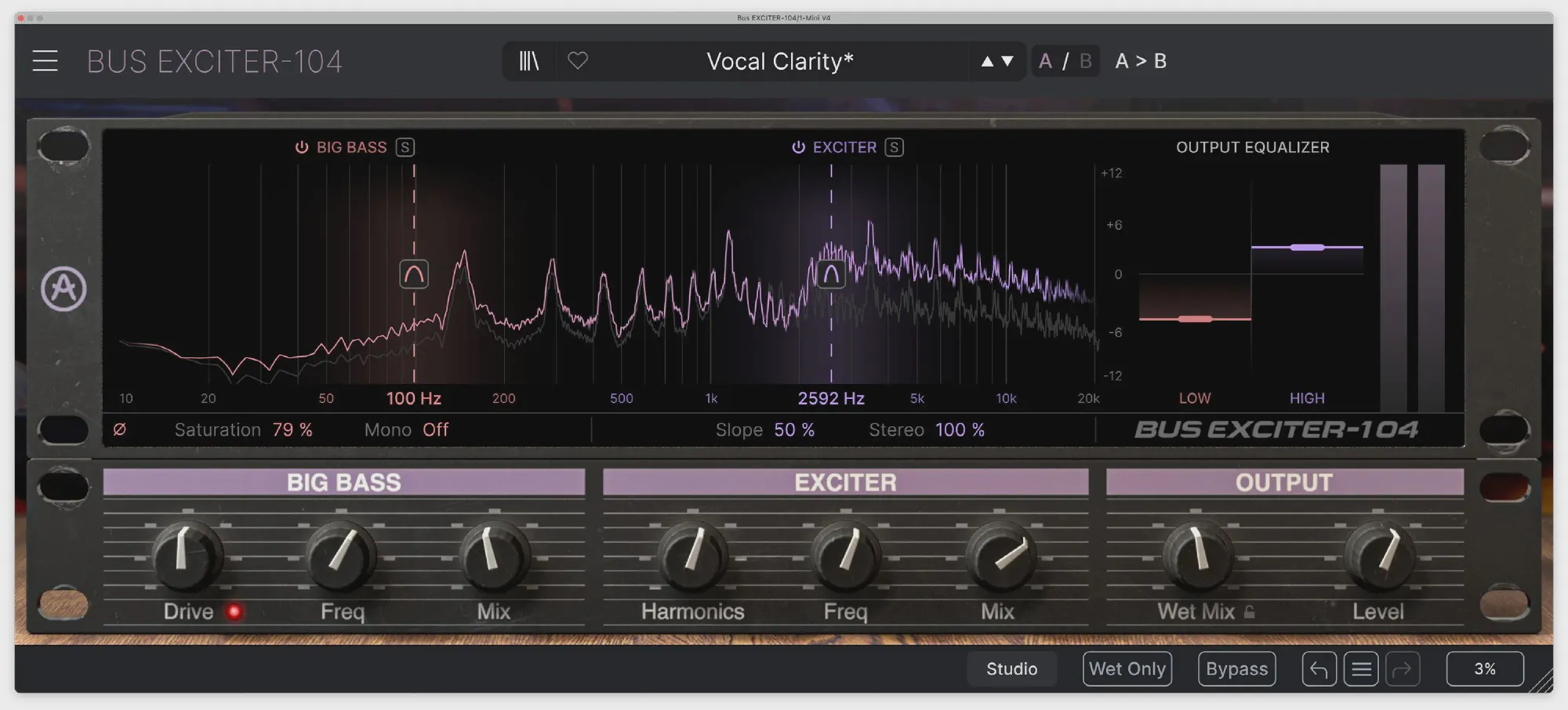The height and width of the screenshot is (710, 1568).
Task: Open the Vocal Clarity preset name
Action: 779,61
